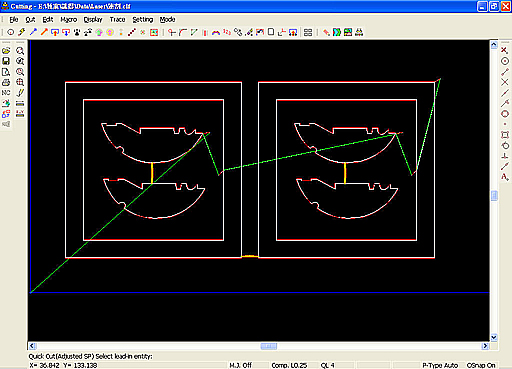Toggle M.J. Off status indicator
This screenshot has width=512, height=369.
pyautogui.click(x=240, y=365)
